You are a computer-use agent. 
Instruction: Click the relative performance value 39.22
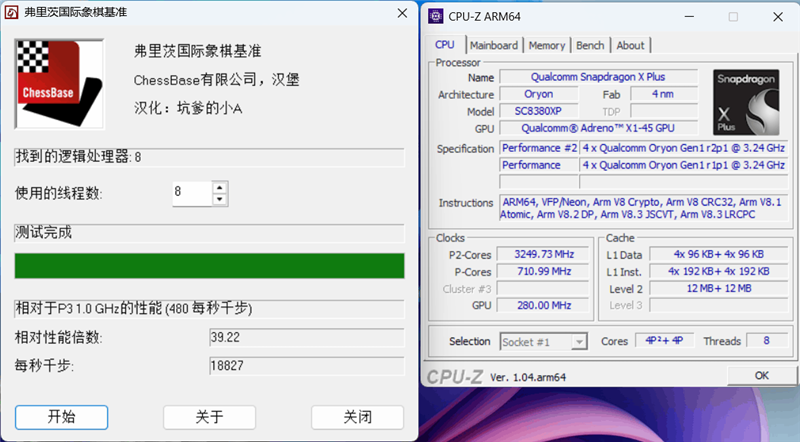307,337
